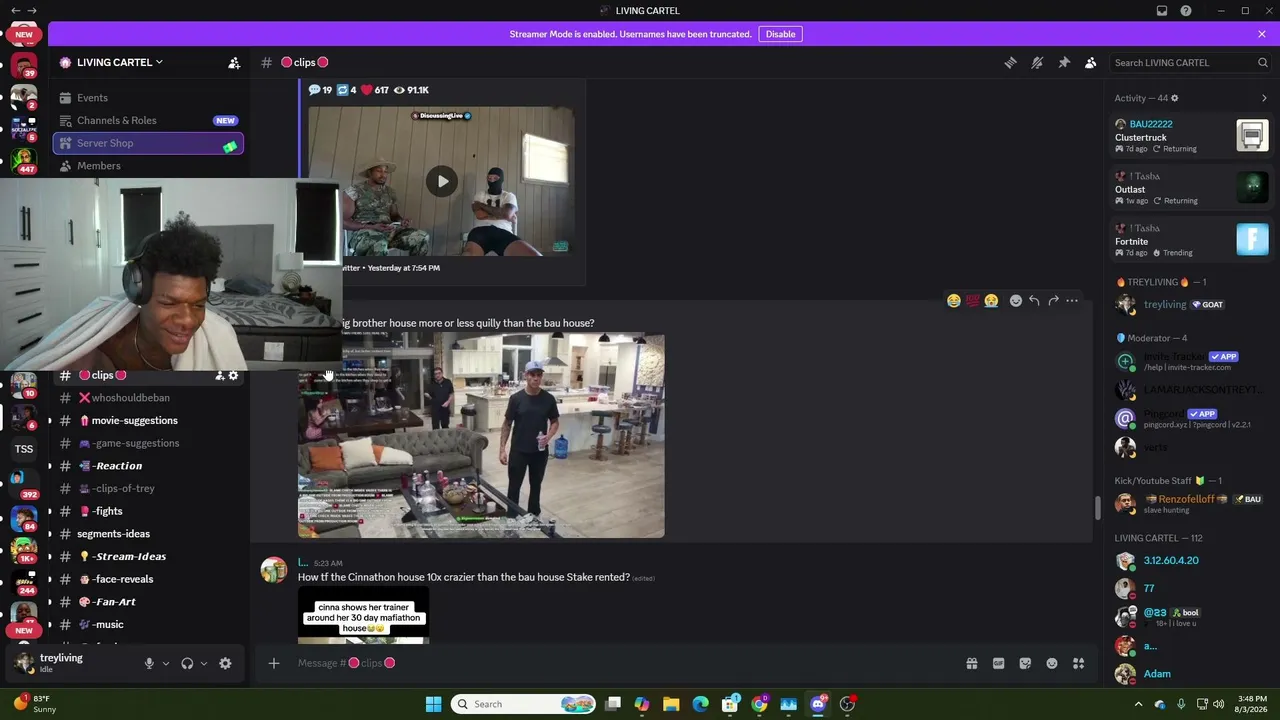This screenshot has width=1280, height=720.
Task: Open headphone output options arrow
Action: click(204, 663)
